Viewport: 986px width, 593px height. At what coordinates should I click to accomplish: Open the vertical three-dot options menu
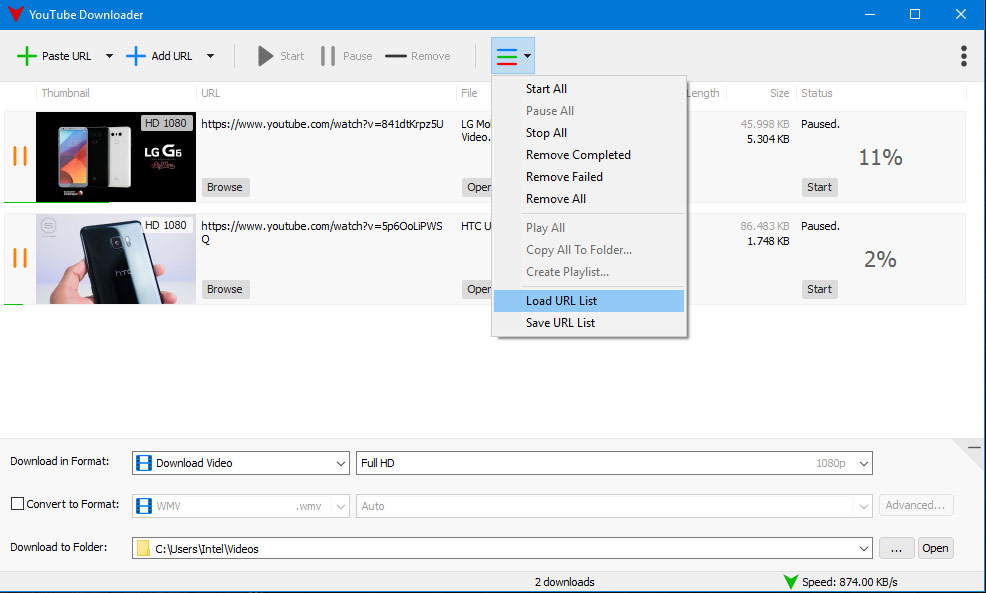pyautogui.click(x=963, y=56)
